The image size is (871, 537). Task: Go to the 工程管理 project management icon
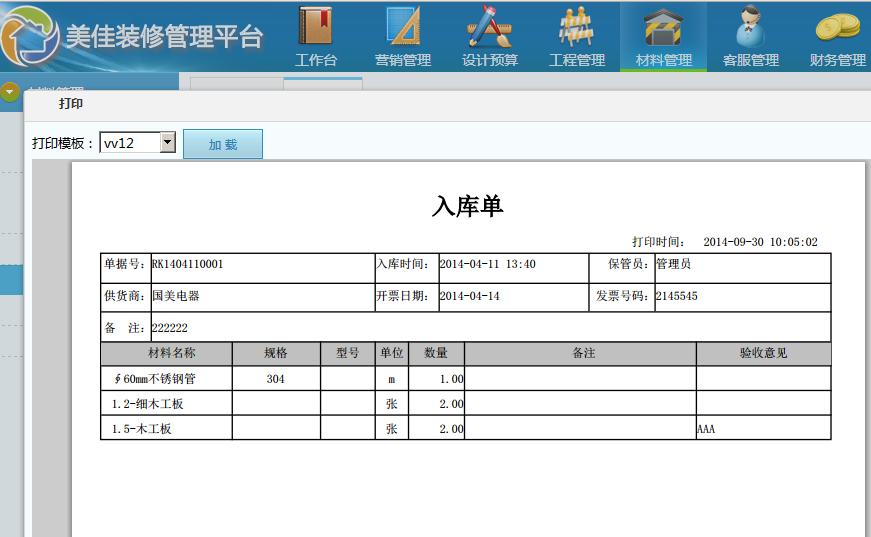point(577,29)
